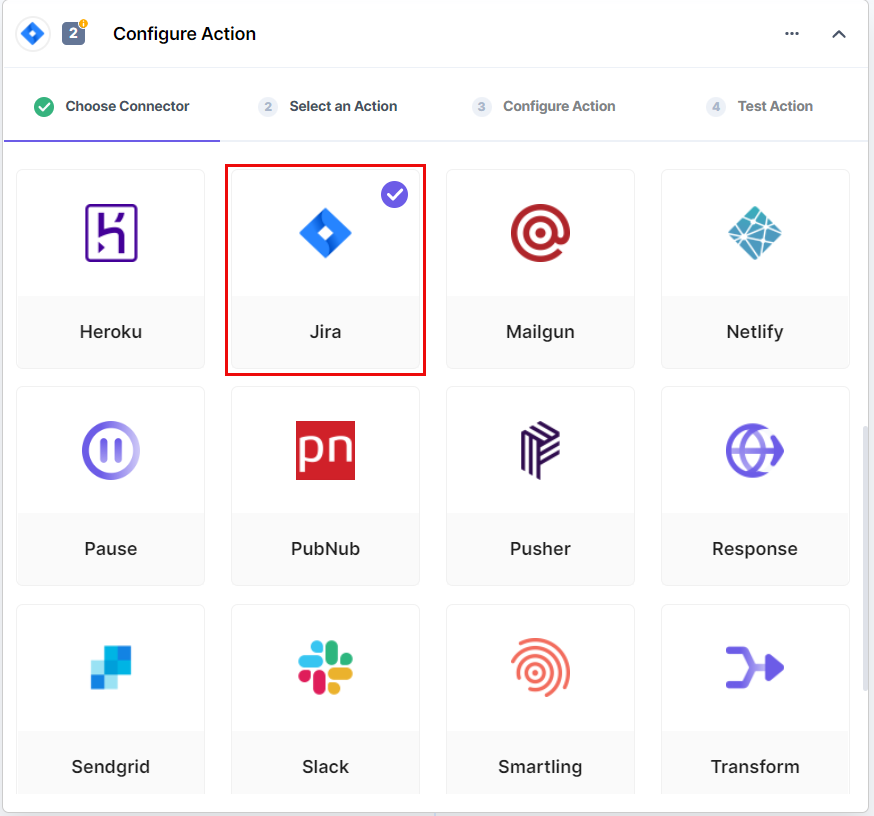Click the Mailgun label text
874x816 pixels.
[540, 332]
